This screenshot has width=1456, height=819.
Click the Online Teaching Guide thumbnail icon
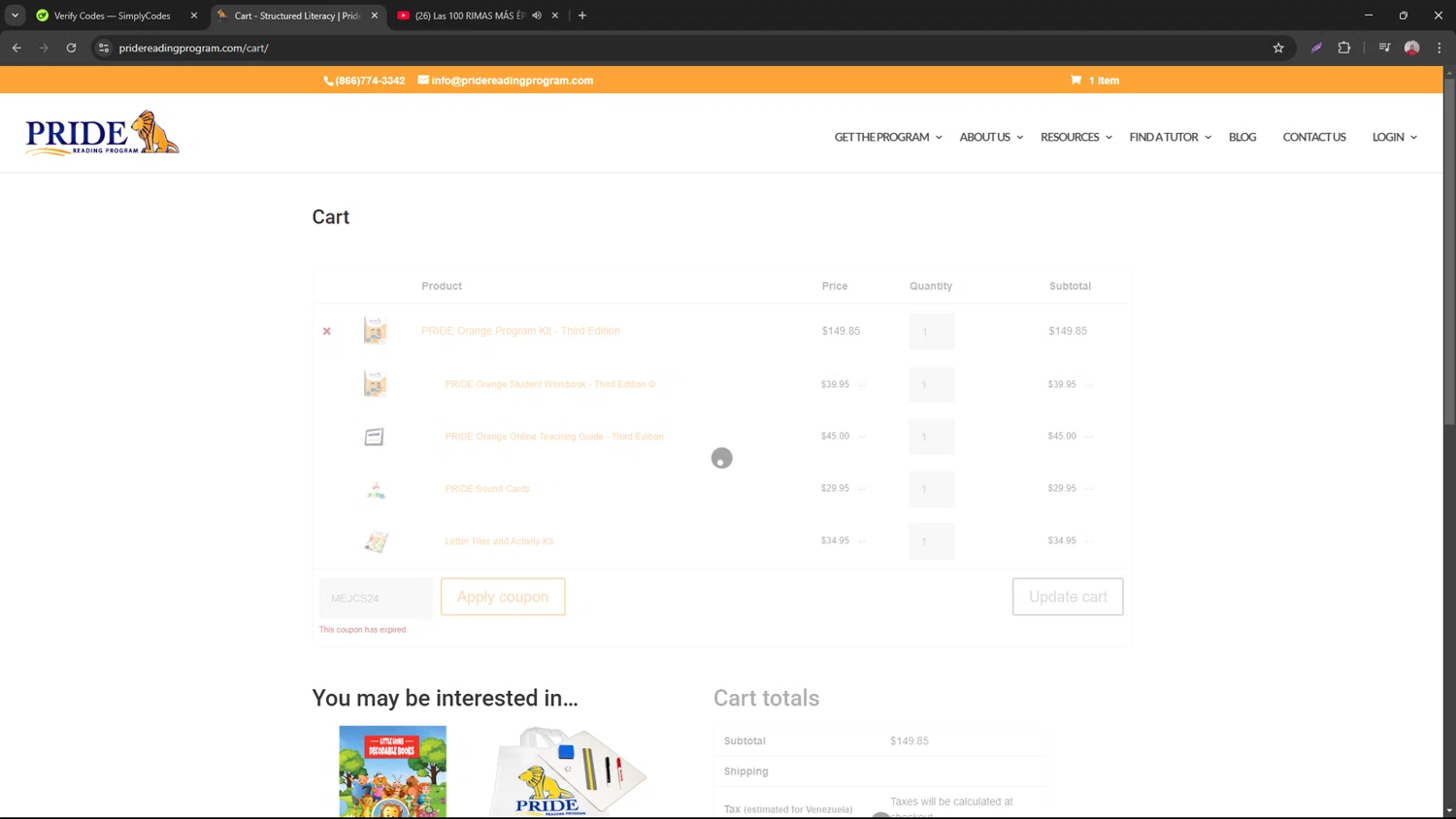pos(375,437)
